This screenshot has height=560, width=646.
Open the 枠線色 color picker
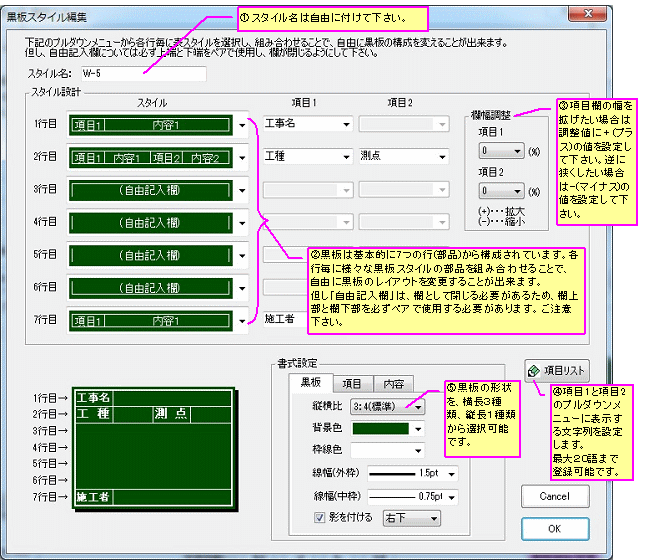387,450
